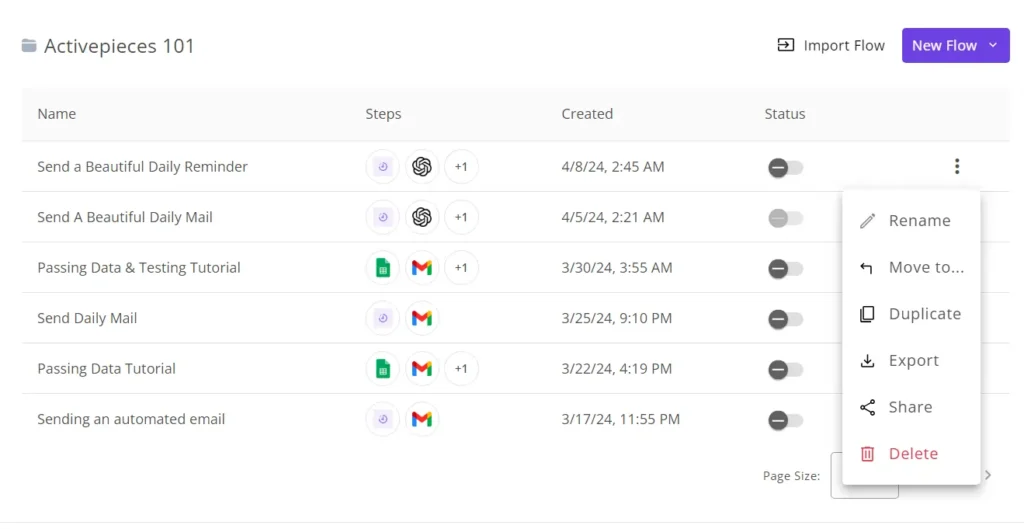Click schedule trigger icon in Sending an automated email row
The width and height of the screenshot is (1024, 529).
pos(382,419)
